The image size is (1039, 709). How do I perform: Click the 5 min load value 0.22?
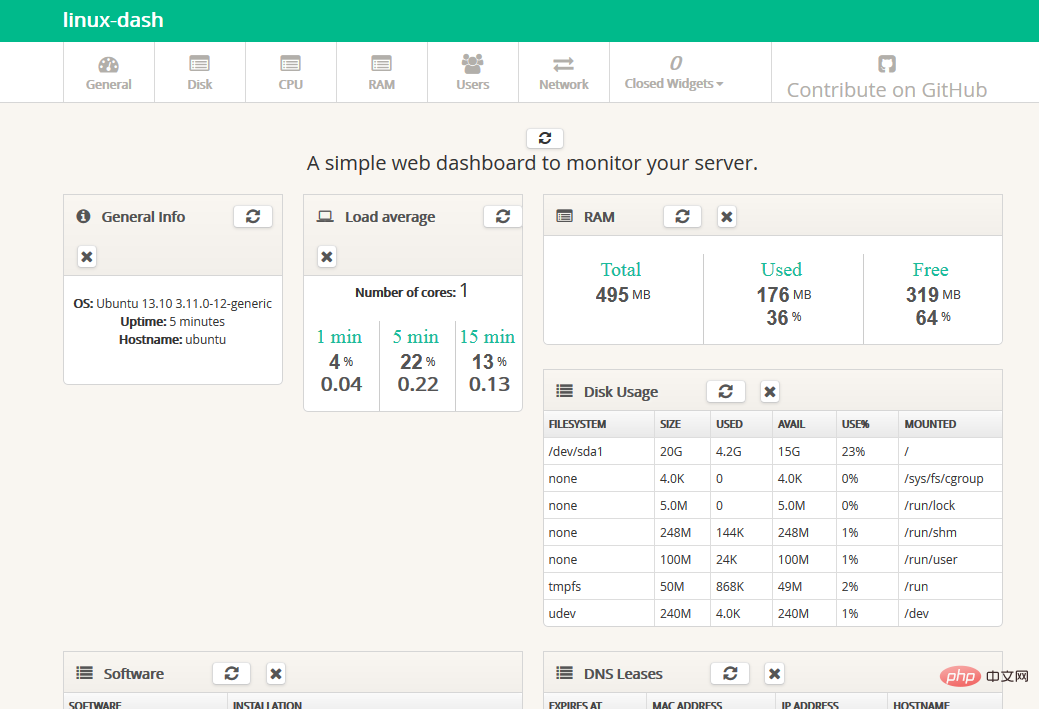(x=418, y=384)
